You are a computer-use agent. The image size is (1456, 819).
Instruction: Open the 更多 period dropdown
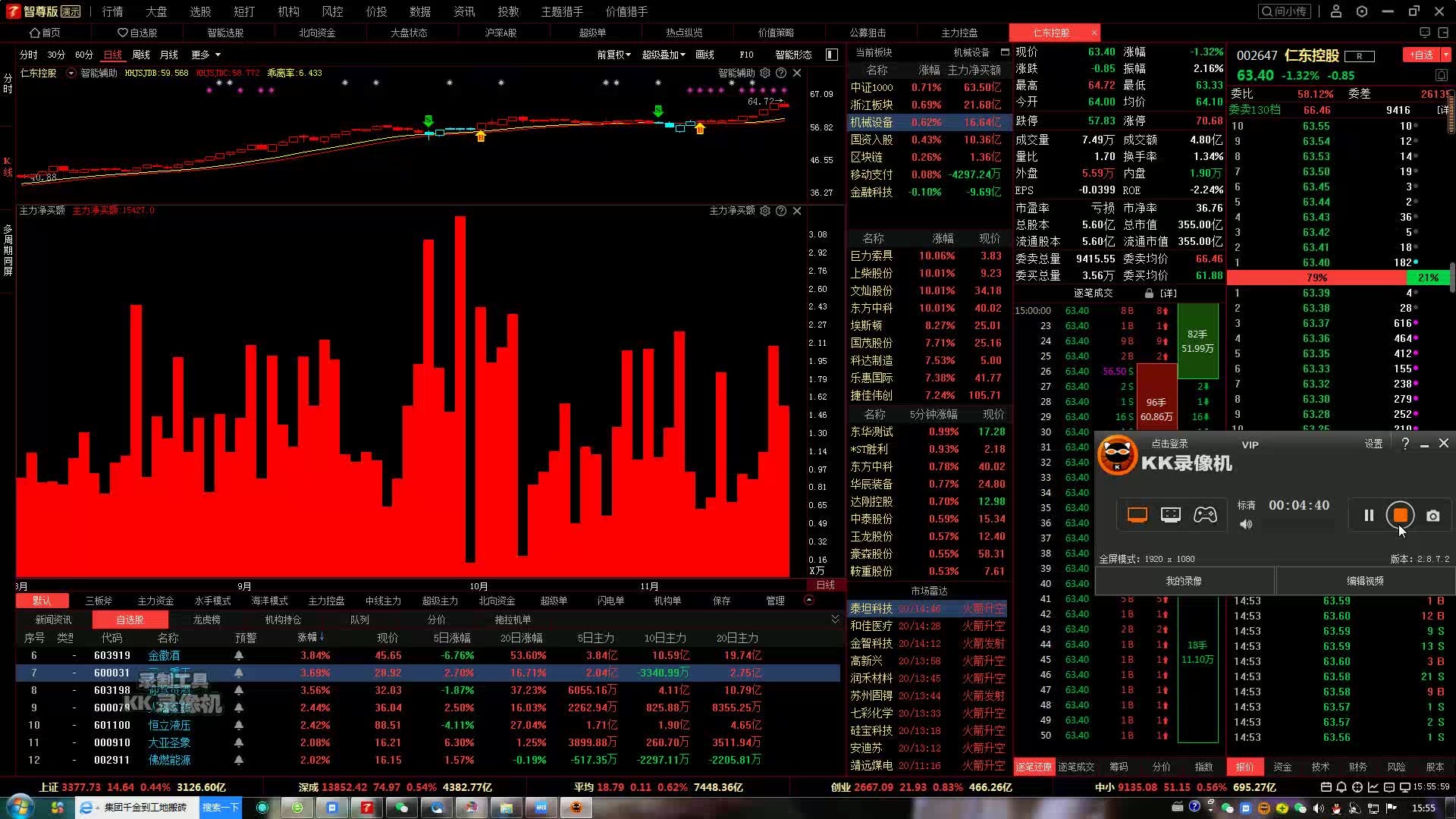click(x=206, y=55)
